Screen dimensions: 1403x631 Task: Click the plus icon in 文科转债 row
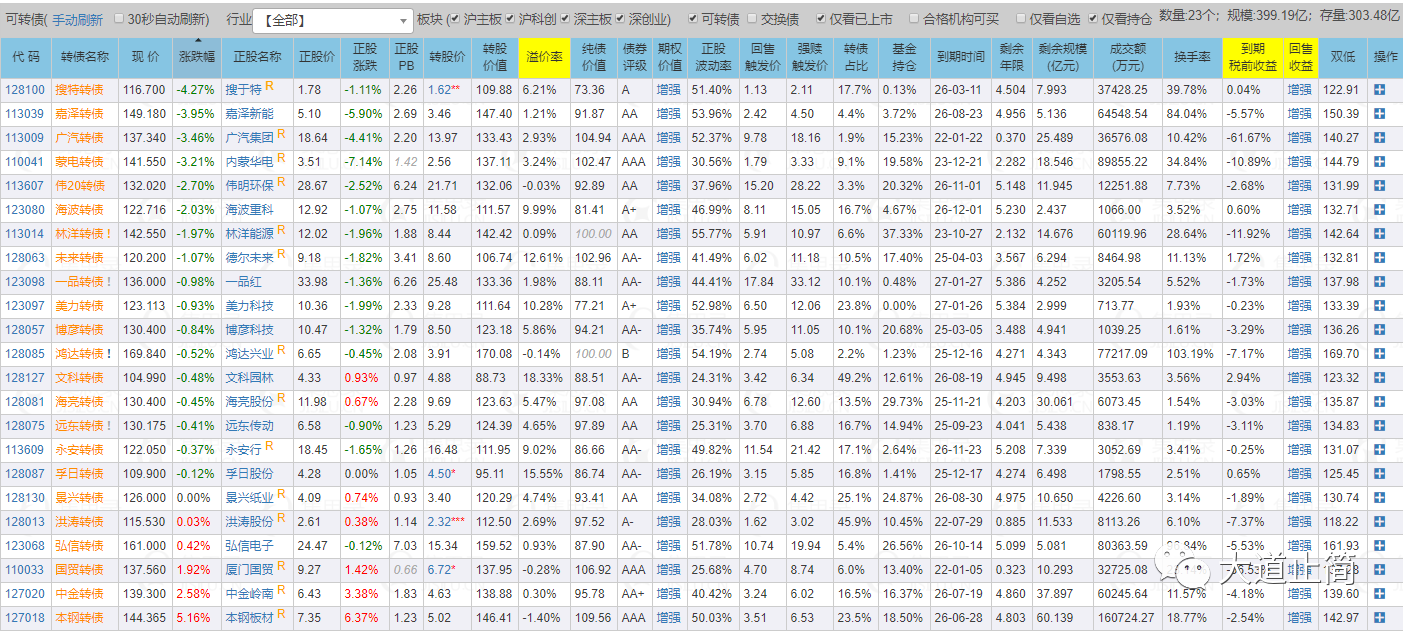pyautogui.click(x=1380, y=378)
